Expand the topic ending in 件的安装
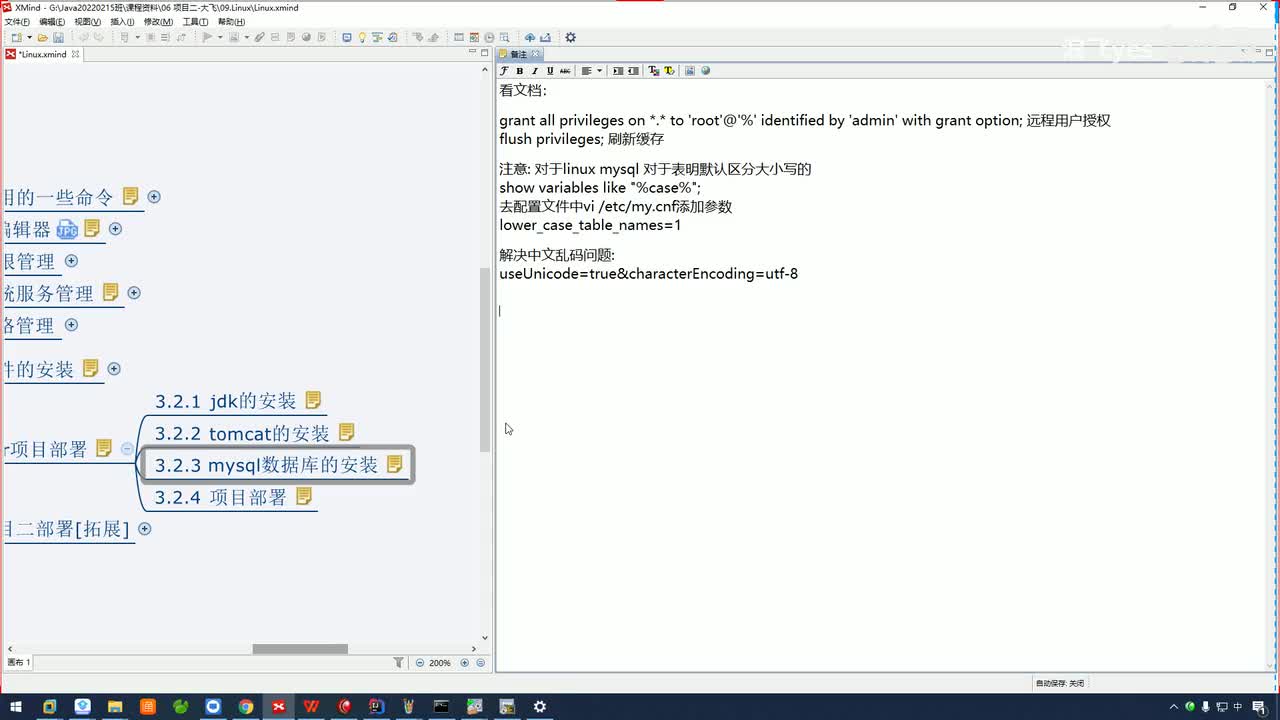This screenshot has height=720, width=1280. tap(114, 369)
